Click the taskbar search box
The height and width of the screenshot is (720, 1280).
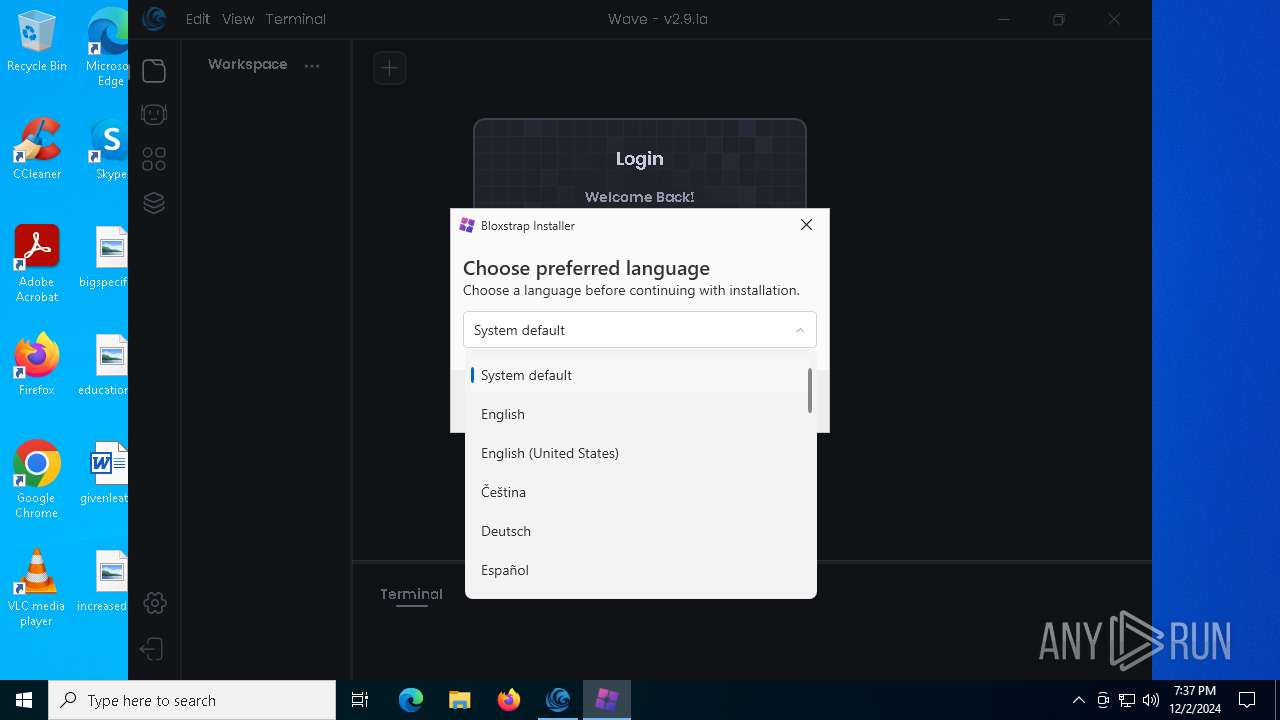point(192,700)
